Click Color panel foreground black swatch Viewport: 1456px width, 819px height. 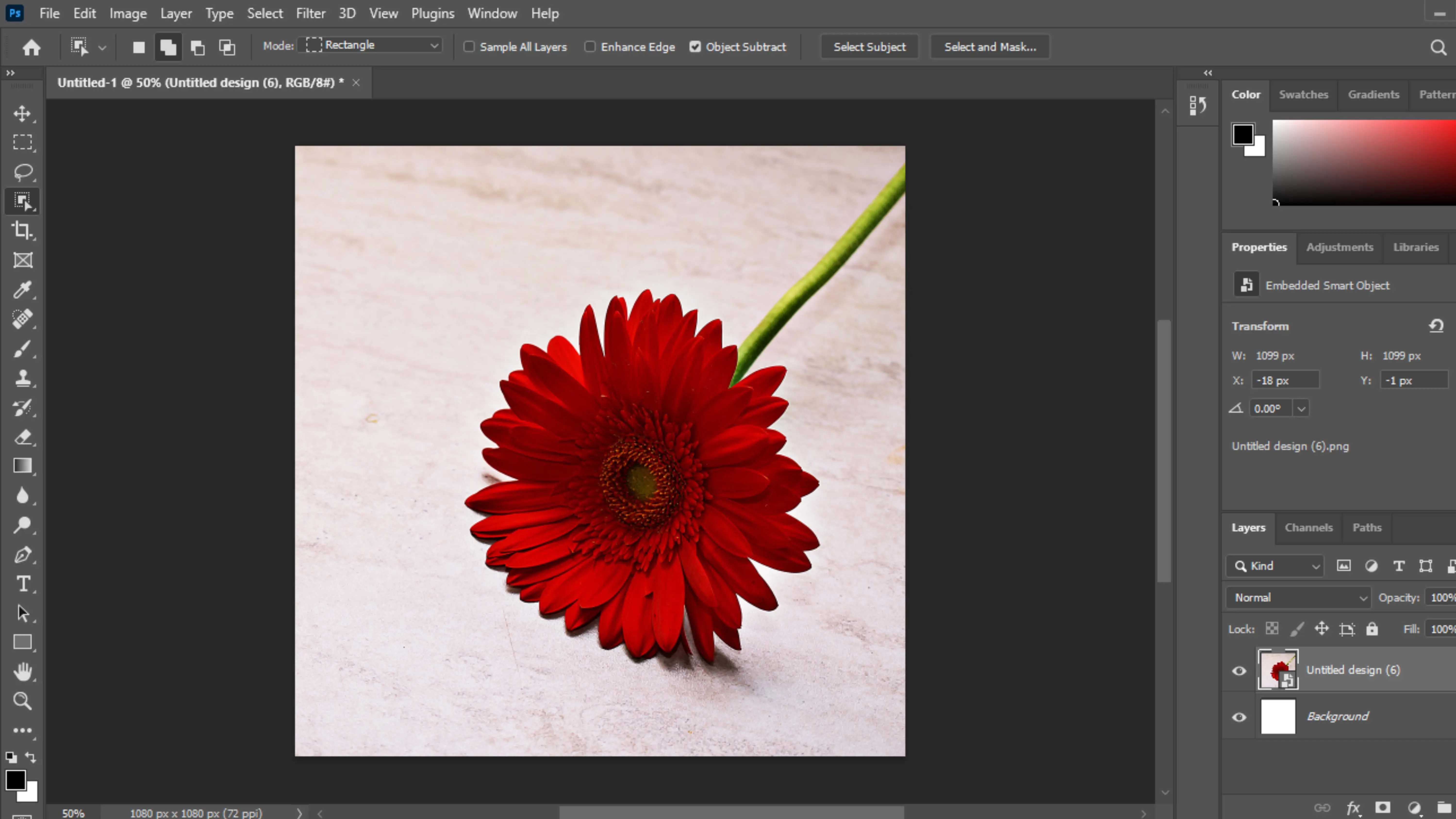1242,134
